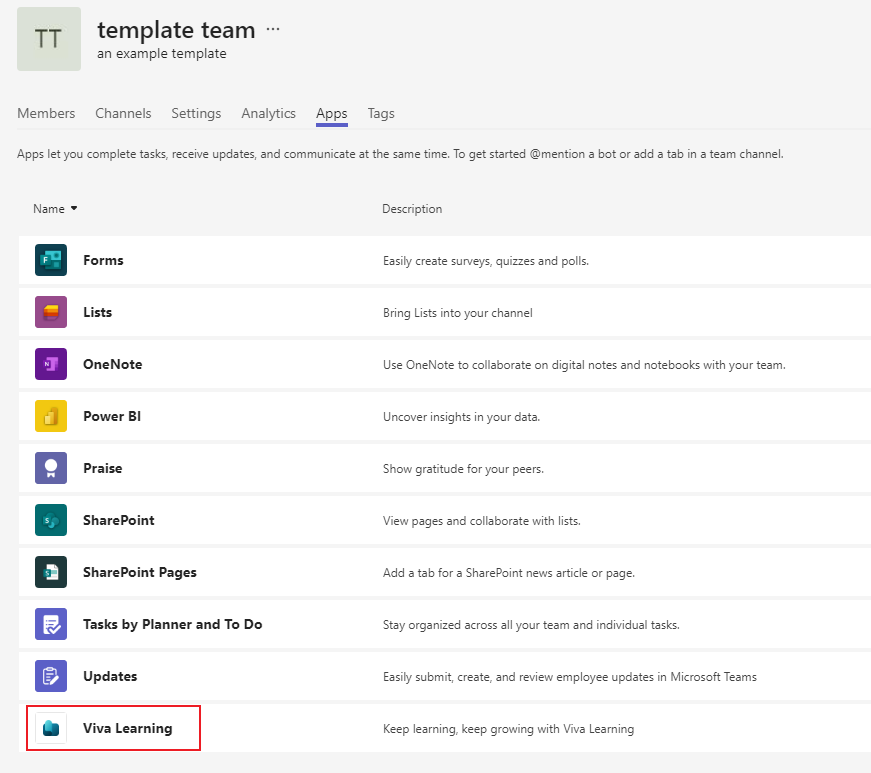This screenshot has height=773, width=871.
Task: Click 'Keep learning, keep growing' description
Action: [508, 729]
